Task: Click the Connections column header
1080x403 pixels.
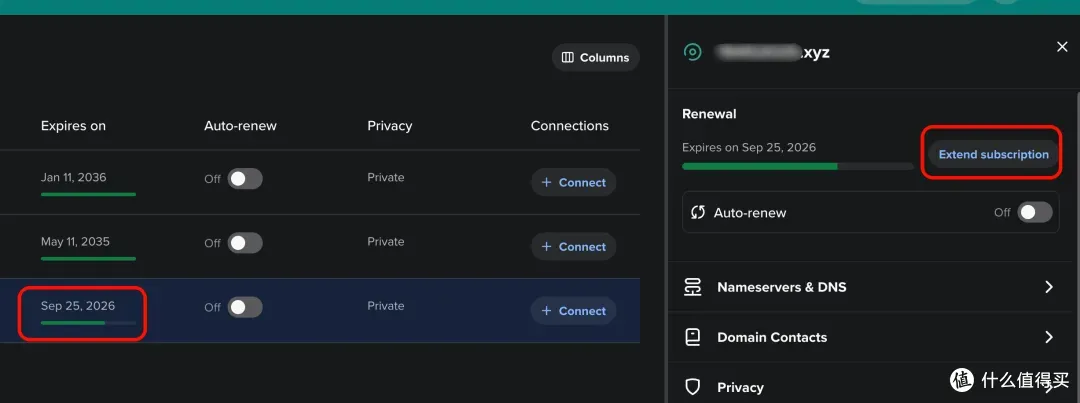Action: [x=569, y=126]
